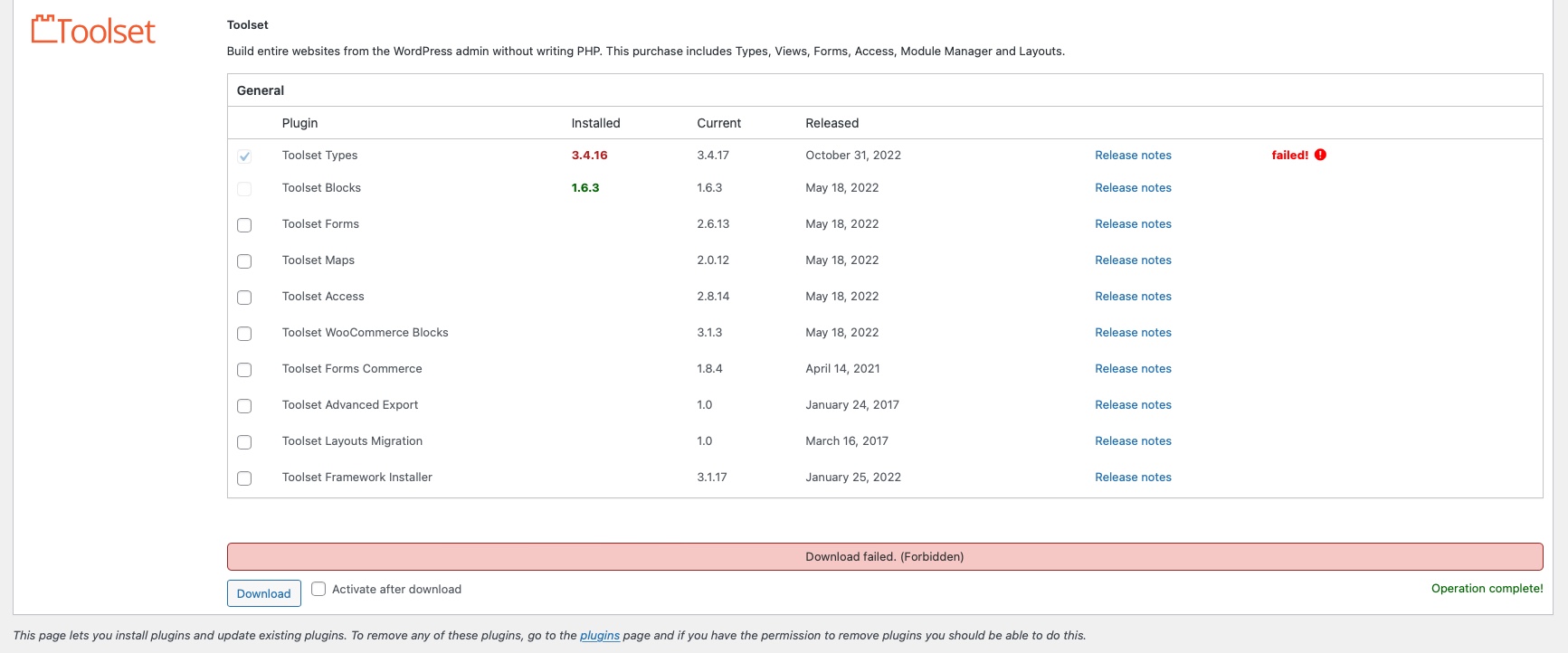The width and height of the screenshot is (1568, 653).
Task: Click the Download button
Action: [x=264, y=593]
